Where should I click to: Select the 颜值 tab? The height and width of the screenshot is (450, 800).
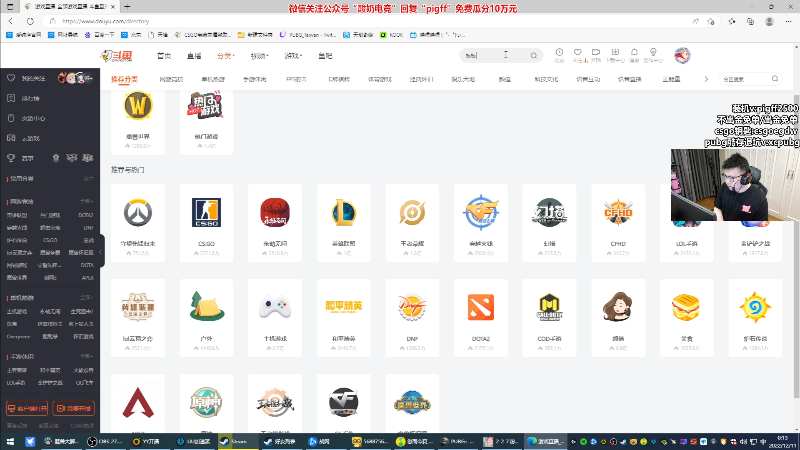(x=505, y=80)
